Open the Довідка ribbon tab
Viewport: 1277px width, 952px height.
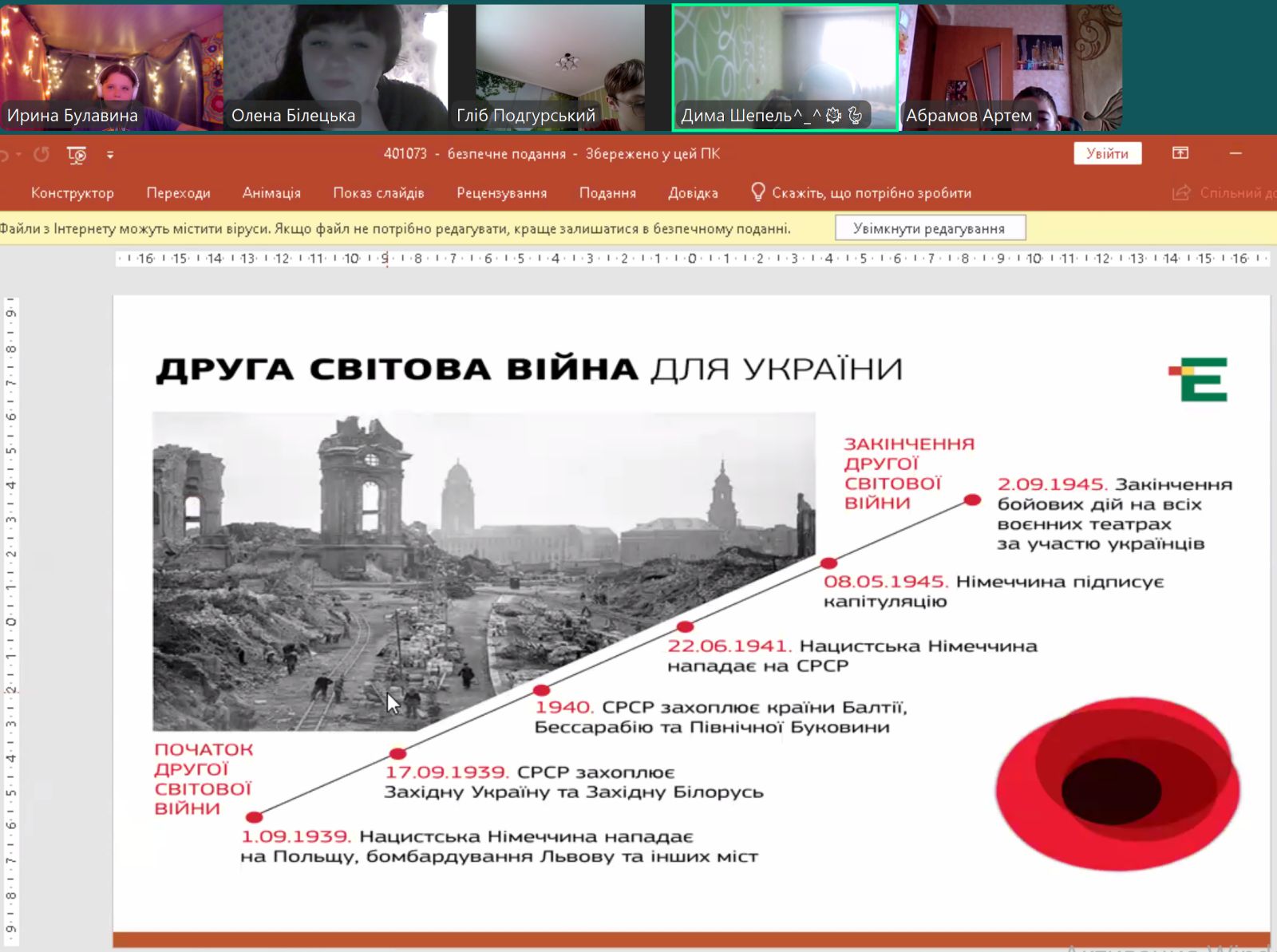[x=693, y=193]
